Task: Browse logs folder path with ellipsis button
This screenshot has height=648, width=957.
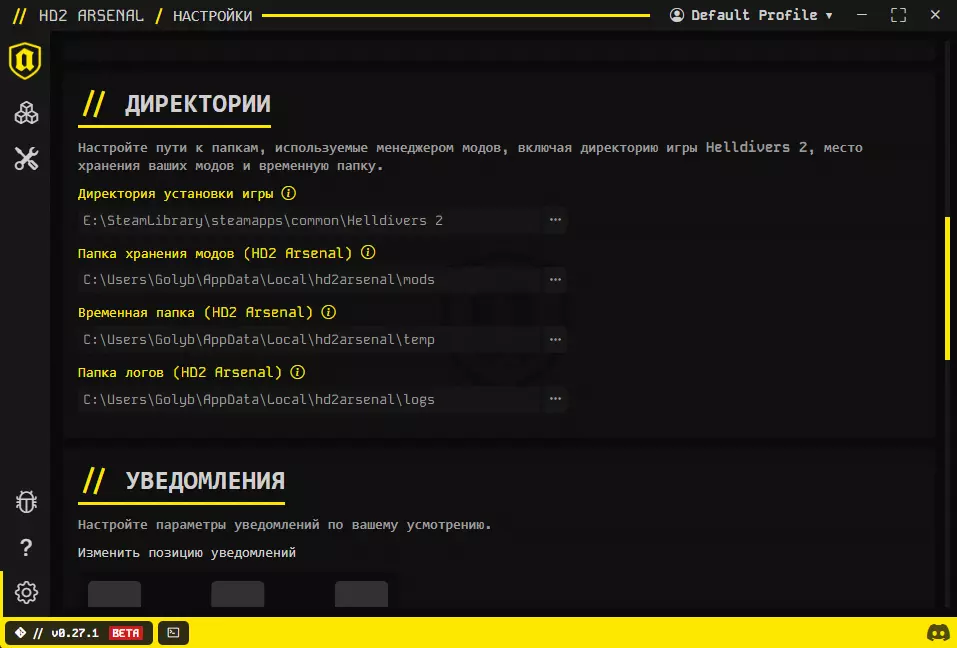Action: [555, 398]
